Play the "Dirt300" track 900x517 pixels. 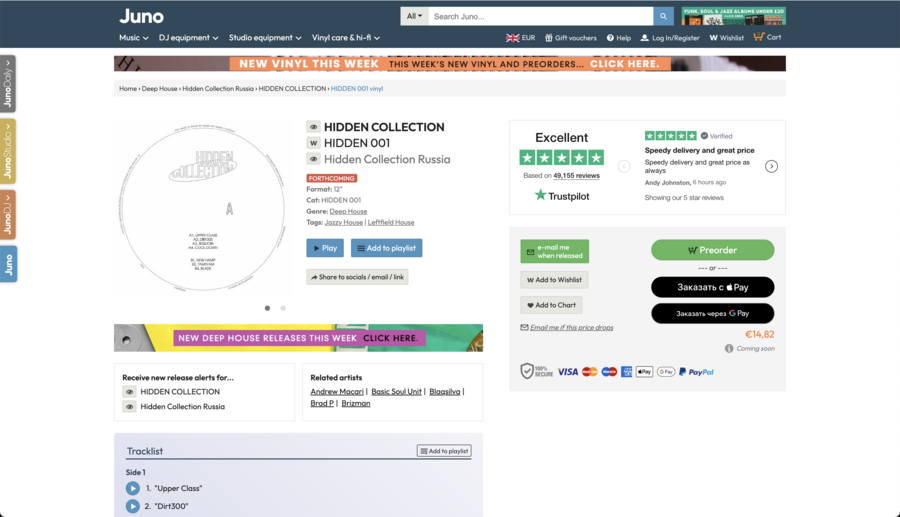[133, 507]
